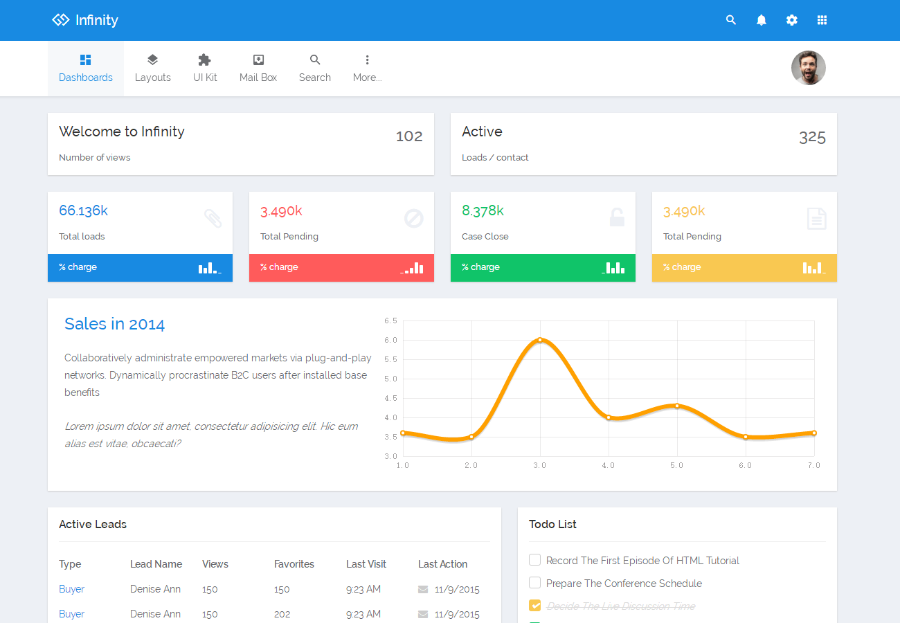
Task: Open the apps grid icon
Action: tap(822, 20)
